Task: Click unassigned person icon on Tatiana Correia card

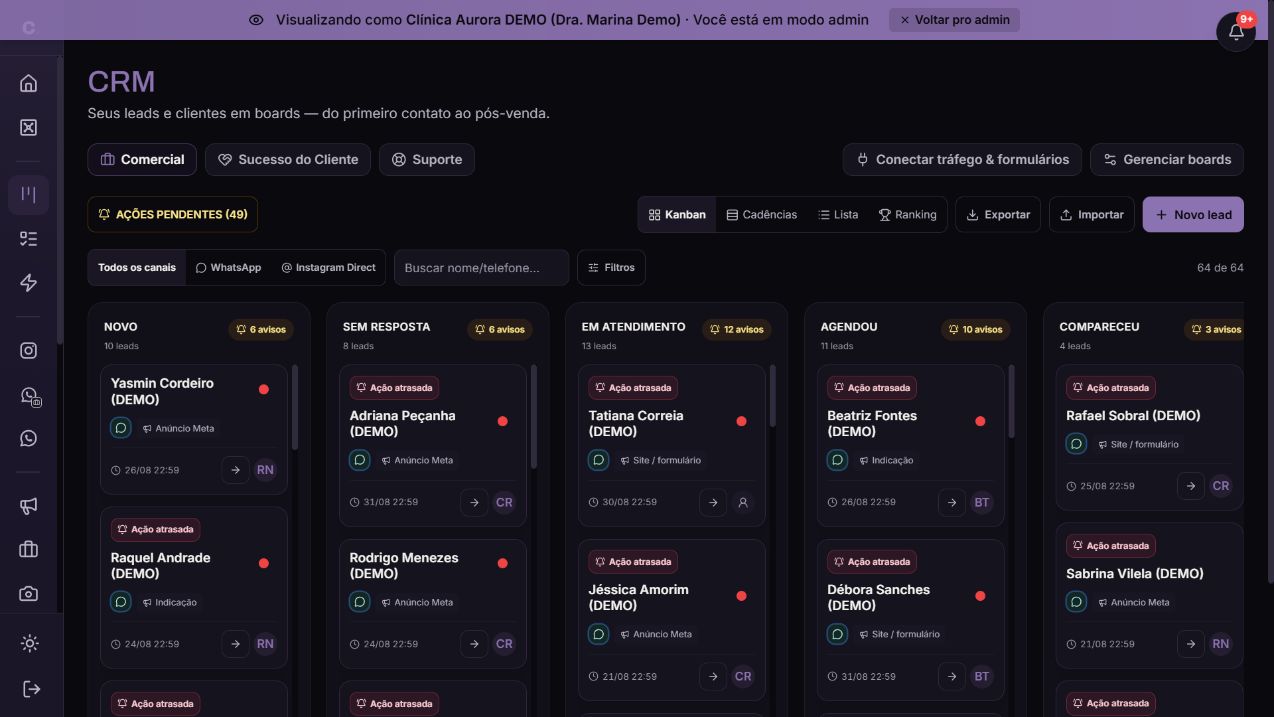Action: [743, 502]
